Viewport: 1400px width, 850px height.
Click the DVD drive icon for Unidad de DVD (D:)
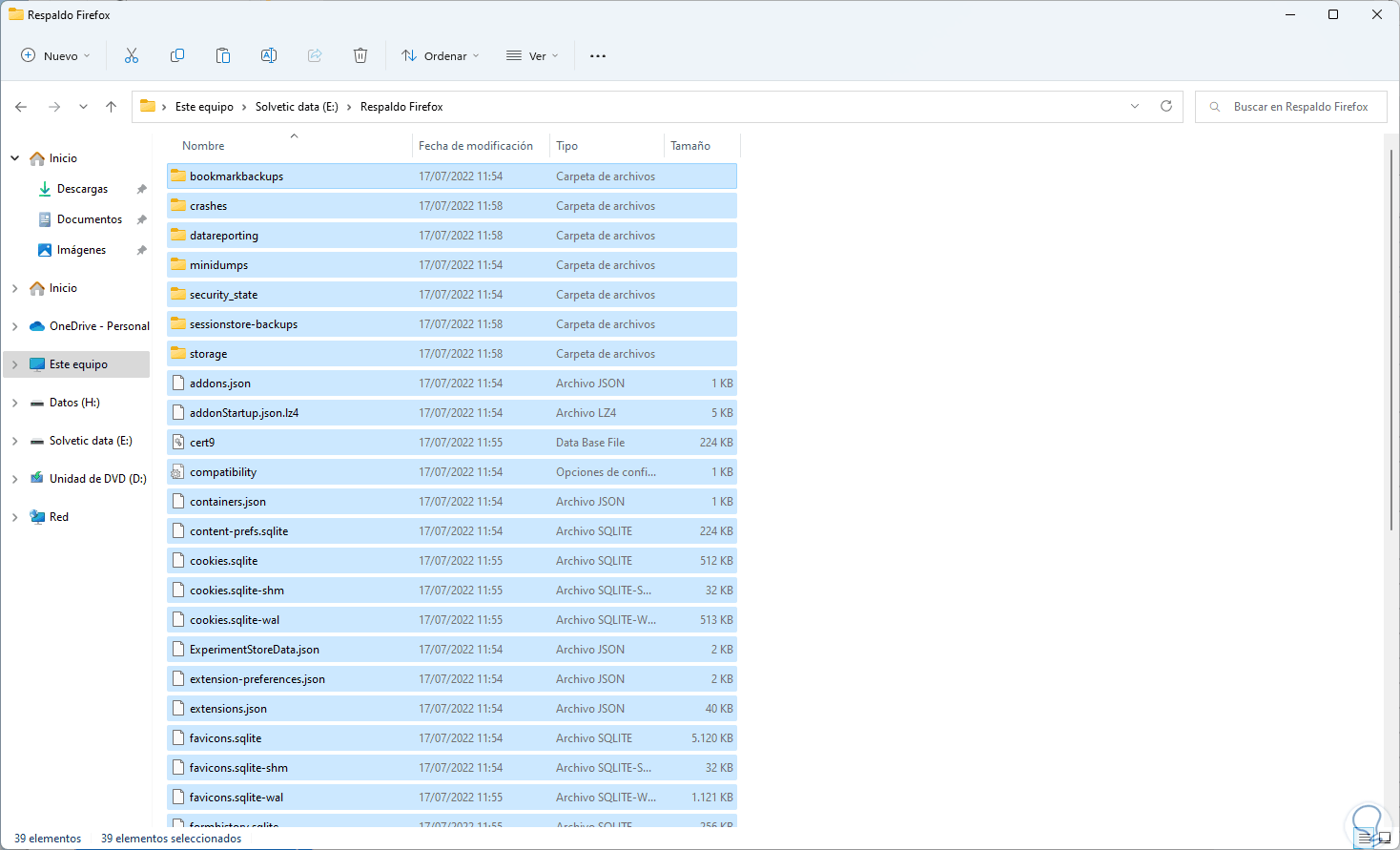tap(37, 479)
